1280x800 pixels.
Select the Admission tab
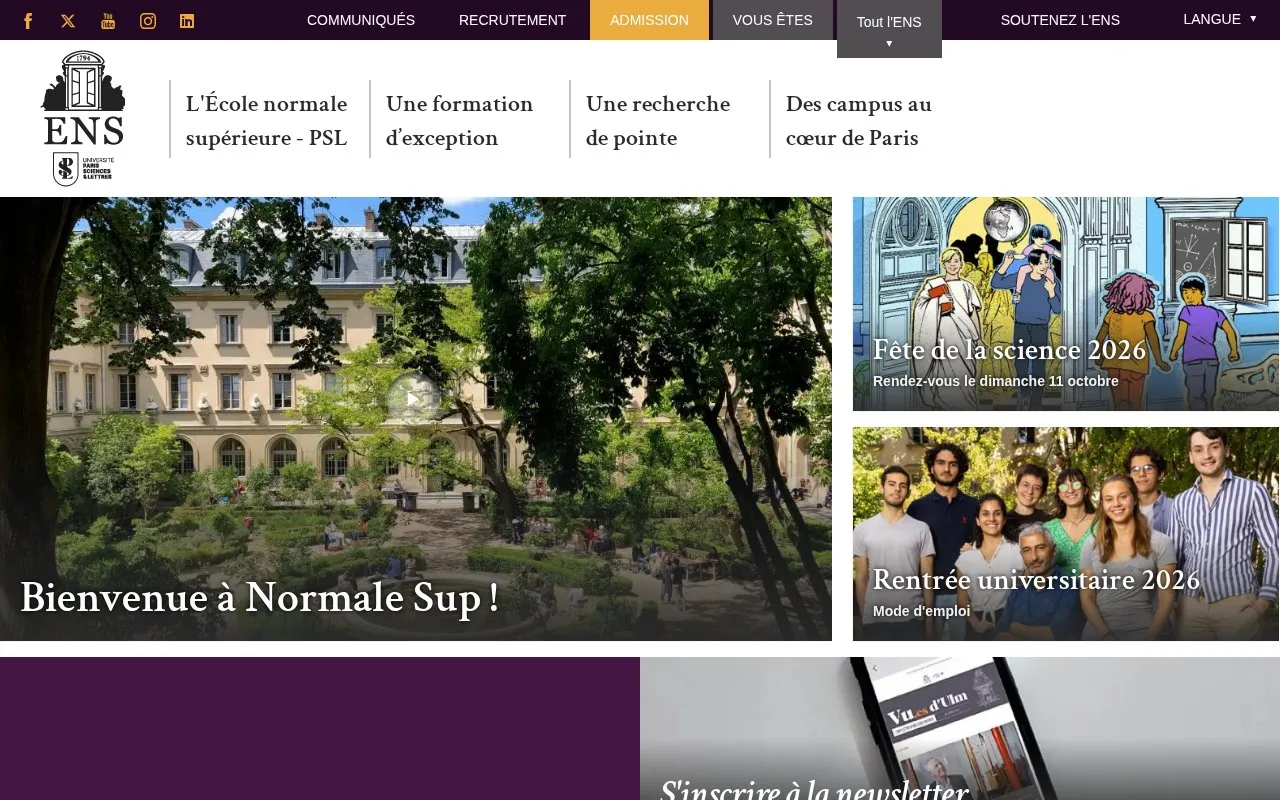649,20
